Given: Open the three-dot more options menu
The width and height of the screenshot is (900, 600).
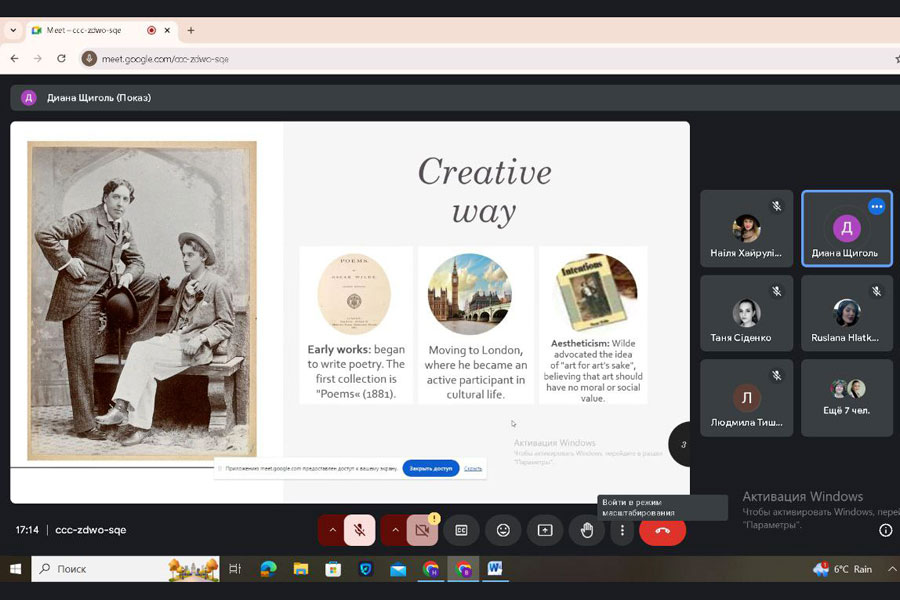Looking at the screenshot, I should (x=622, y=530).
